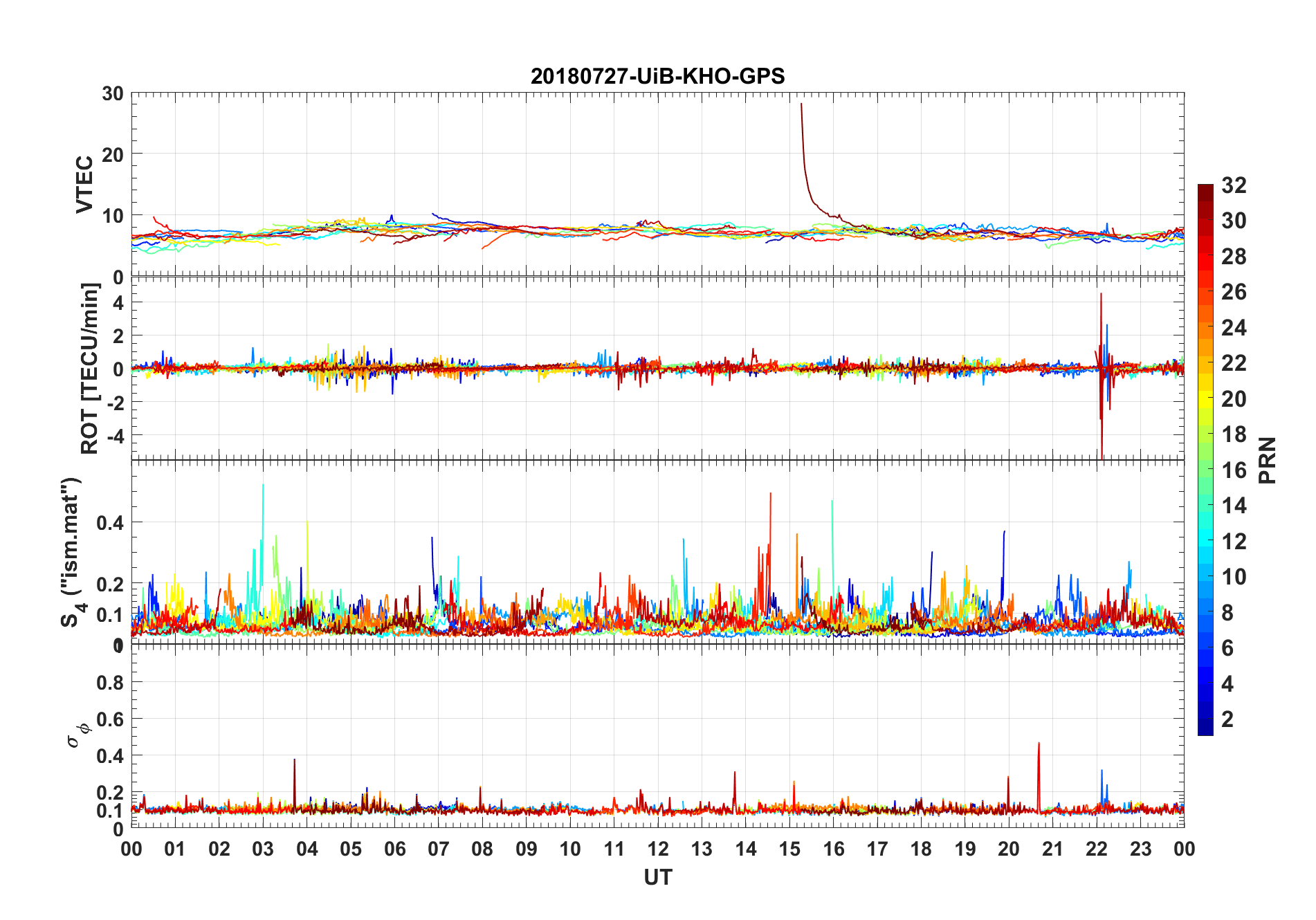Click the PRN colorbar gradient
1316x920 pixels.
(1205, 459)
